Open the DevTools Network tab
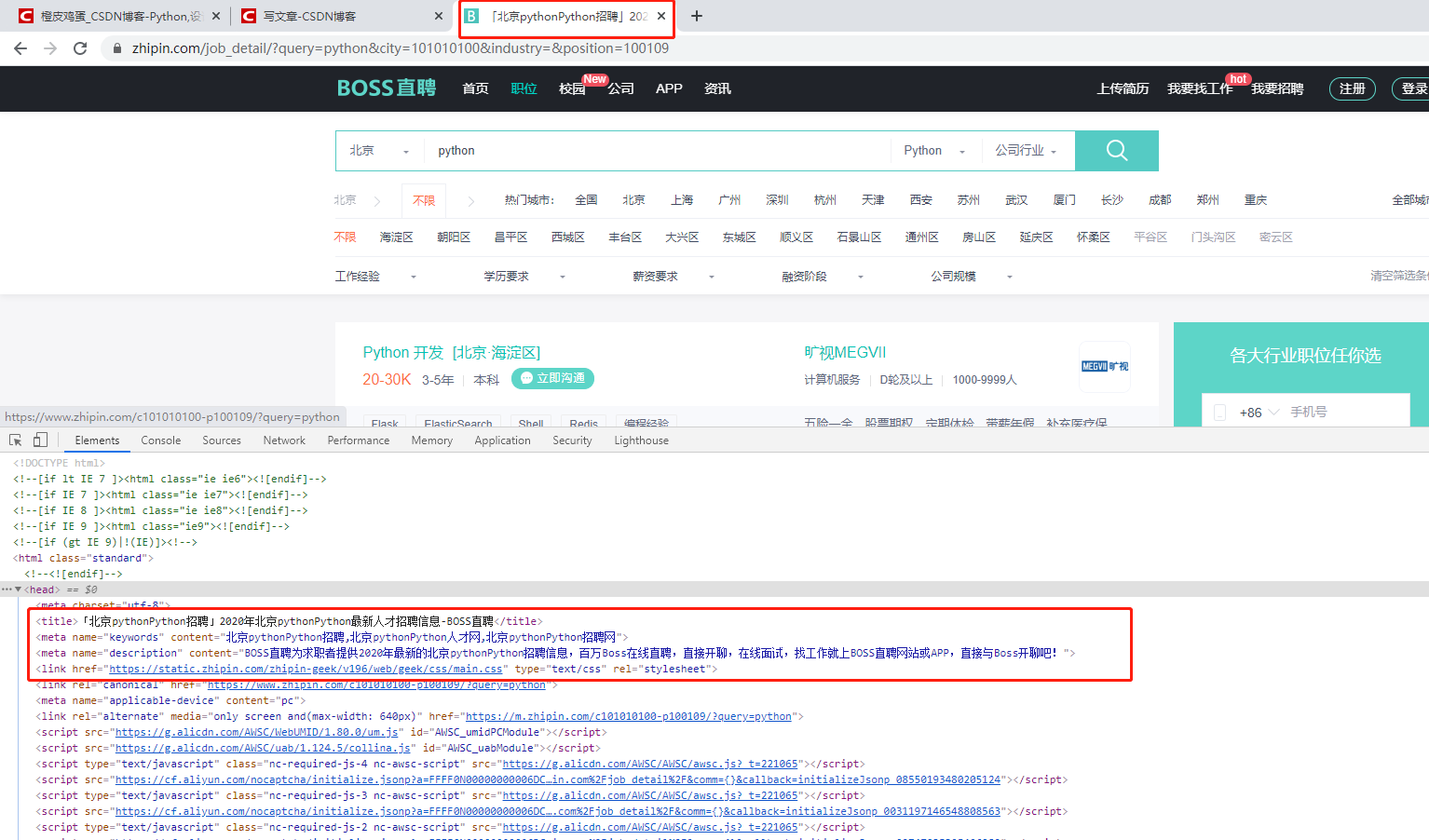Image resolution: width=1429 pixels, height=840 pixels. coord(284,440)
